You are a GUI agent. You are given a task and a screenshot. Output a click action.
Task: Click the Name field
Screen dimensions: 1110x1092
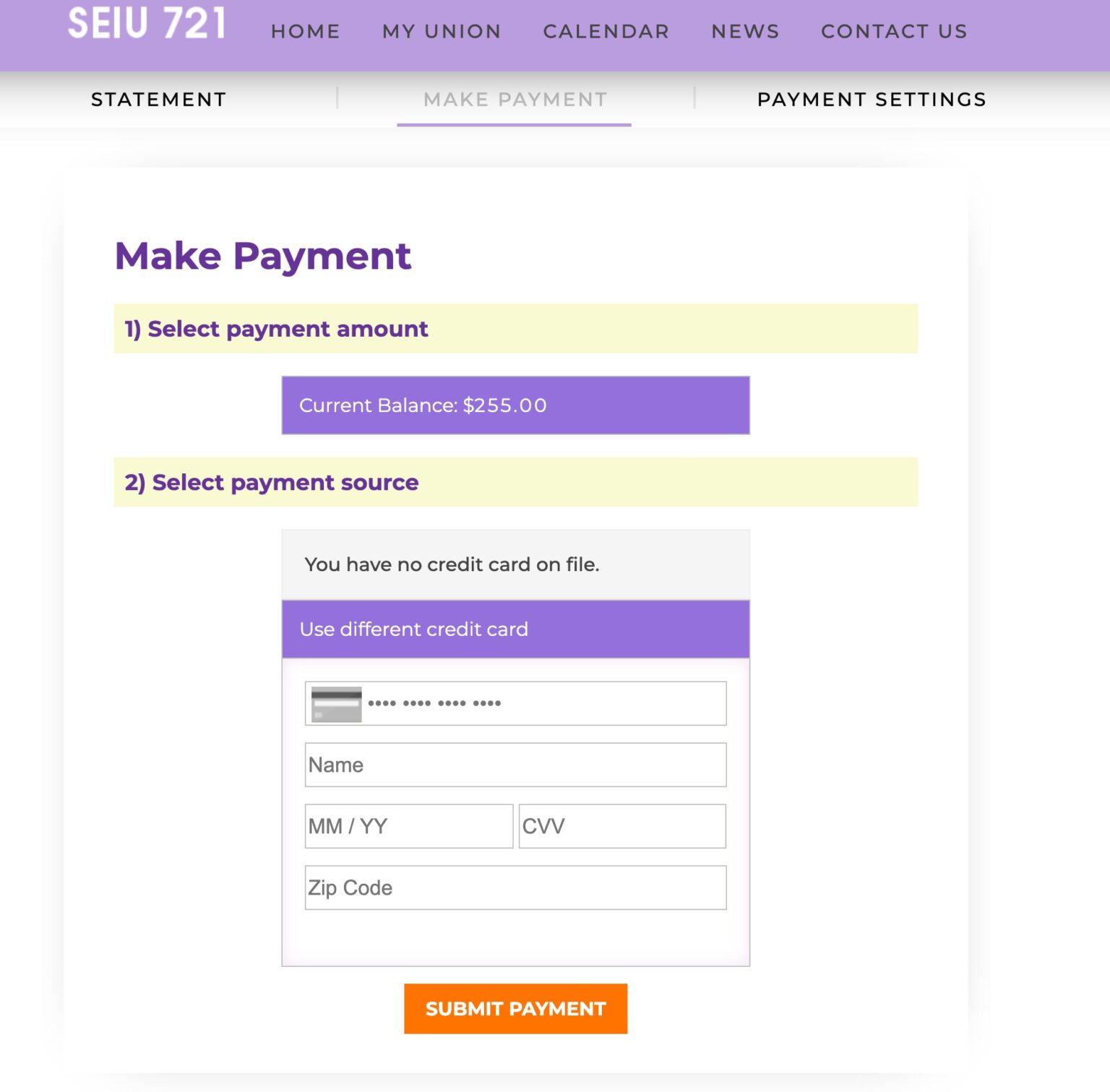pyautogui.click(x=515, y=764)
